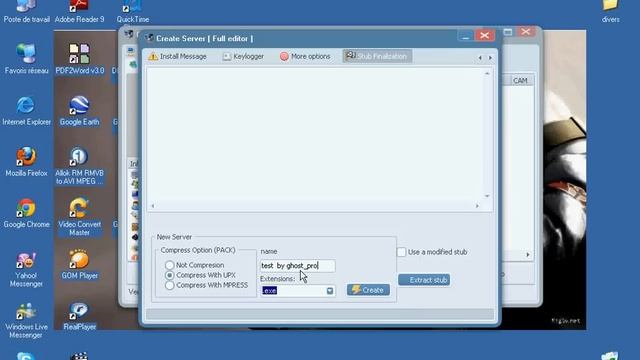Screen dimensions: 640x360
Task: Select Compress With UPX option
Action: 200,275
